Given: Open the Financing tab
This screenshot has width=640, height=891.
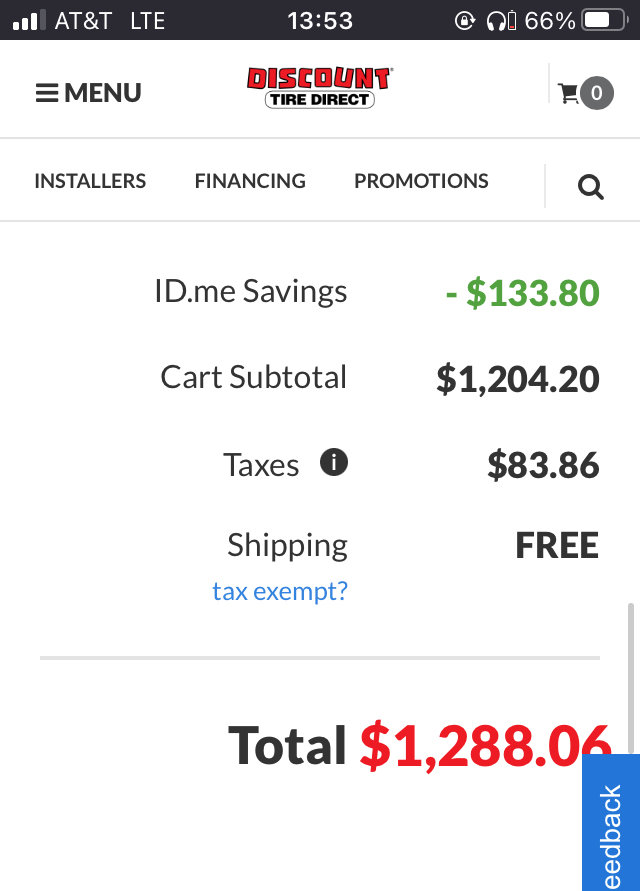Looking at the screenshot, I should coord(250,181).
